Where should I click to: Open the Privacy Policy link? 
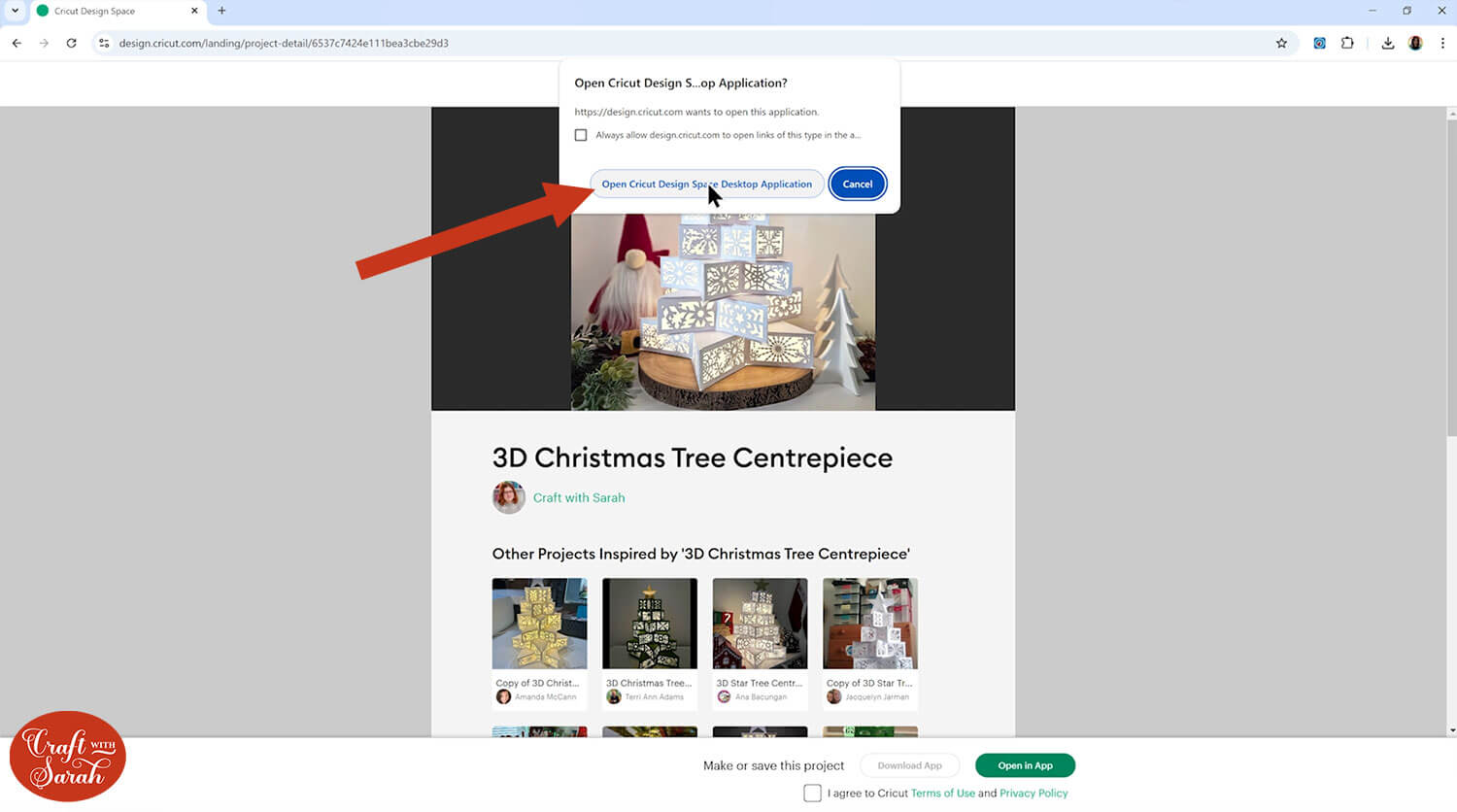tap(1033, 794)
